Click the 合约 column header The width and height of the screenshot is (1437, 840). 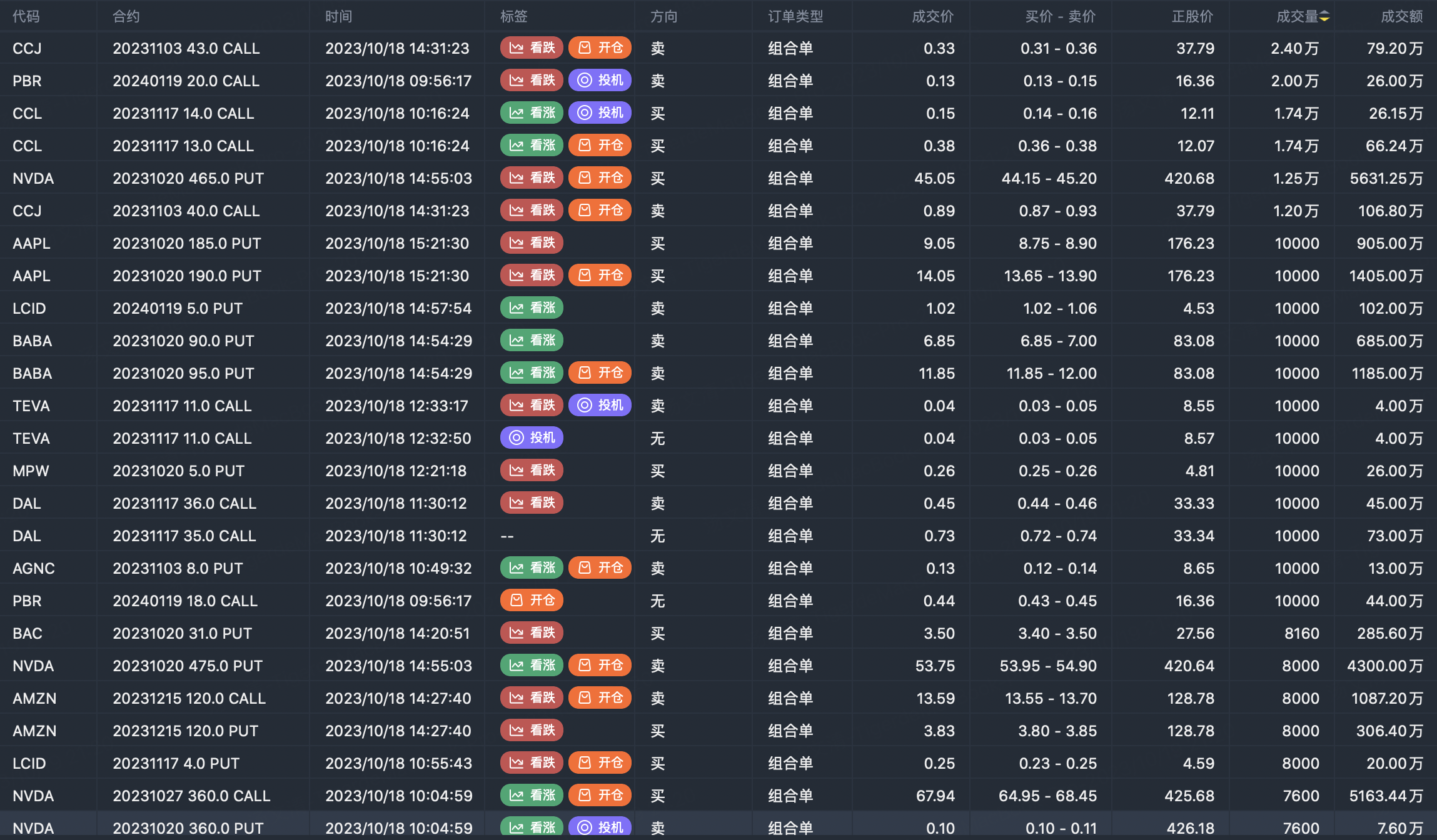pos(126,17)
